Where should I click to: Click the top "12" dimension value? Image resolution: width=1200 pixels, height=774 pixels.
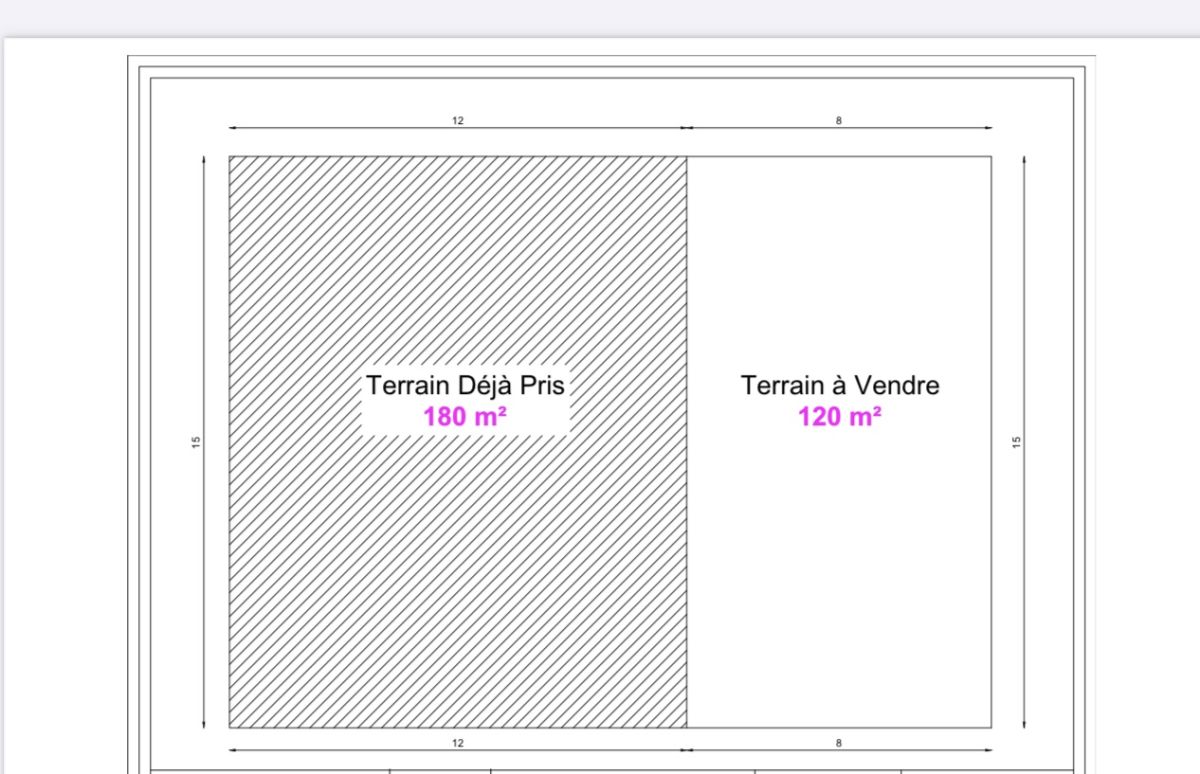(x=458, y=120)
